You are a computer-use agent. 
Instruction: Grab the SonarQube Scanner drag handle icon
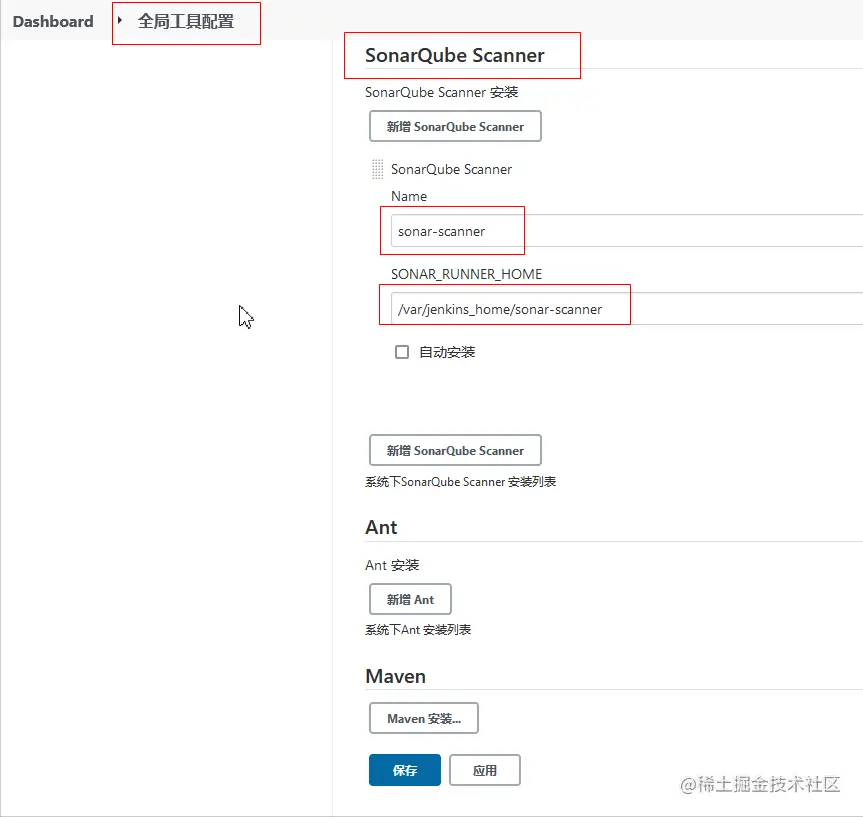click(x=378, y=169)
